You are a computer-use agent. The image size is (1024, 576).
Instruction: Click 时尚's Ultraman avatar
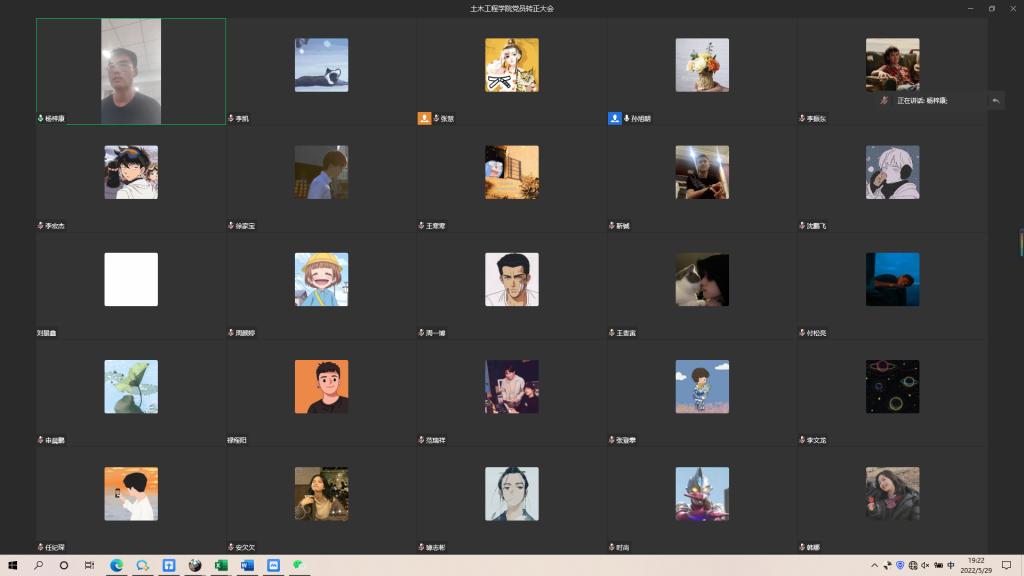tap(702, 493)
